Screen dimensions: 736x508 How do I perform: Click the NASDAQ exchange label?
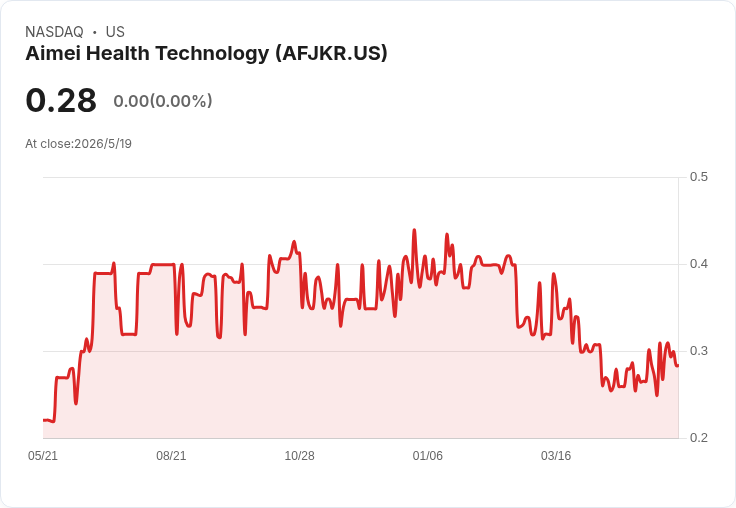click(x=54, y=32)
